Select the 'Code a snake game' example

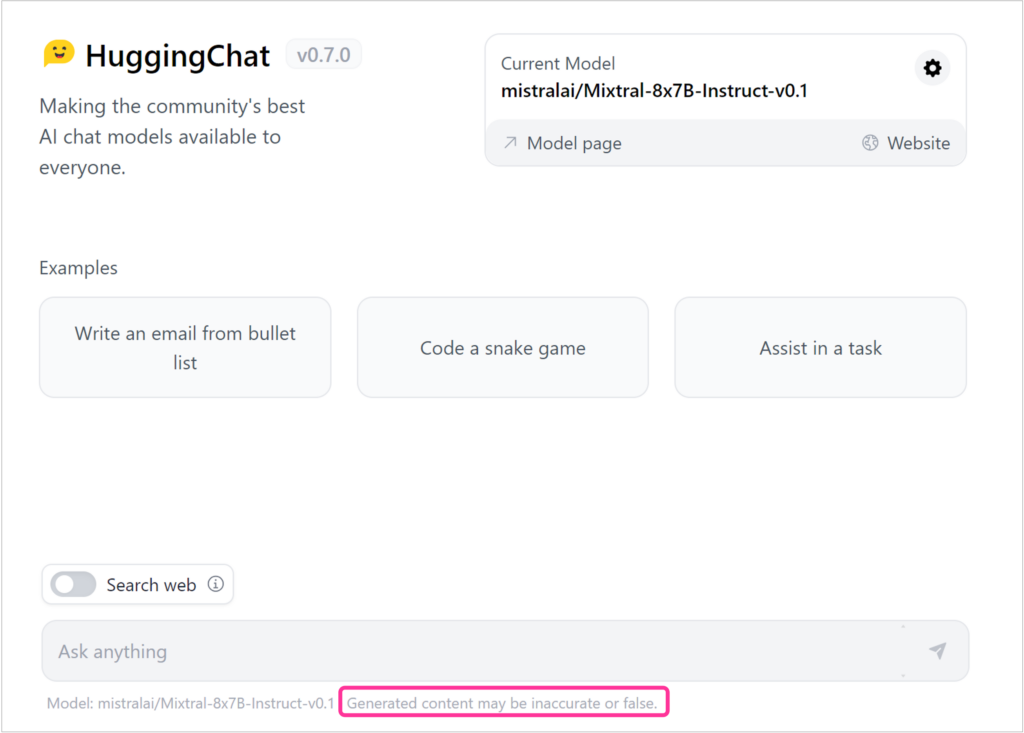pos(502,347)
